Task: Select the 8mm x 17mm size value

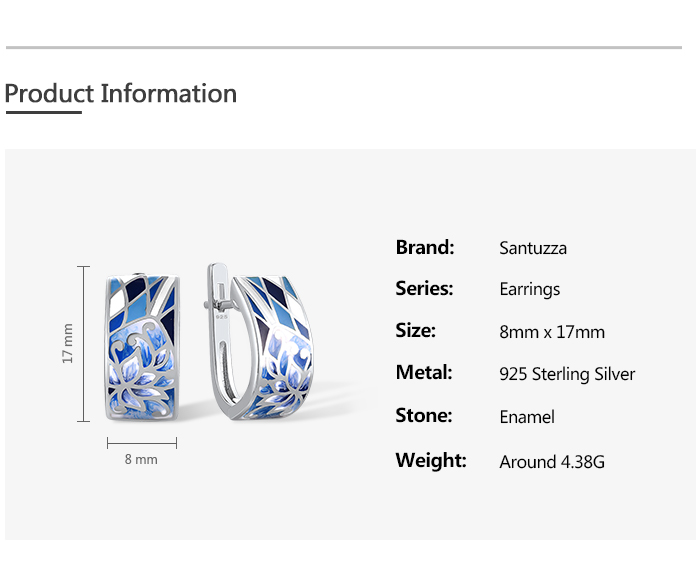Action: tap(552, 332)
